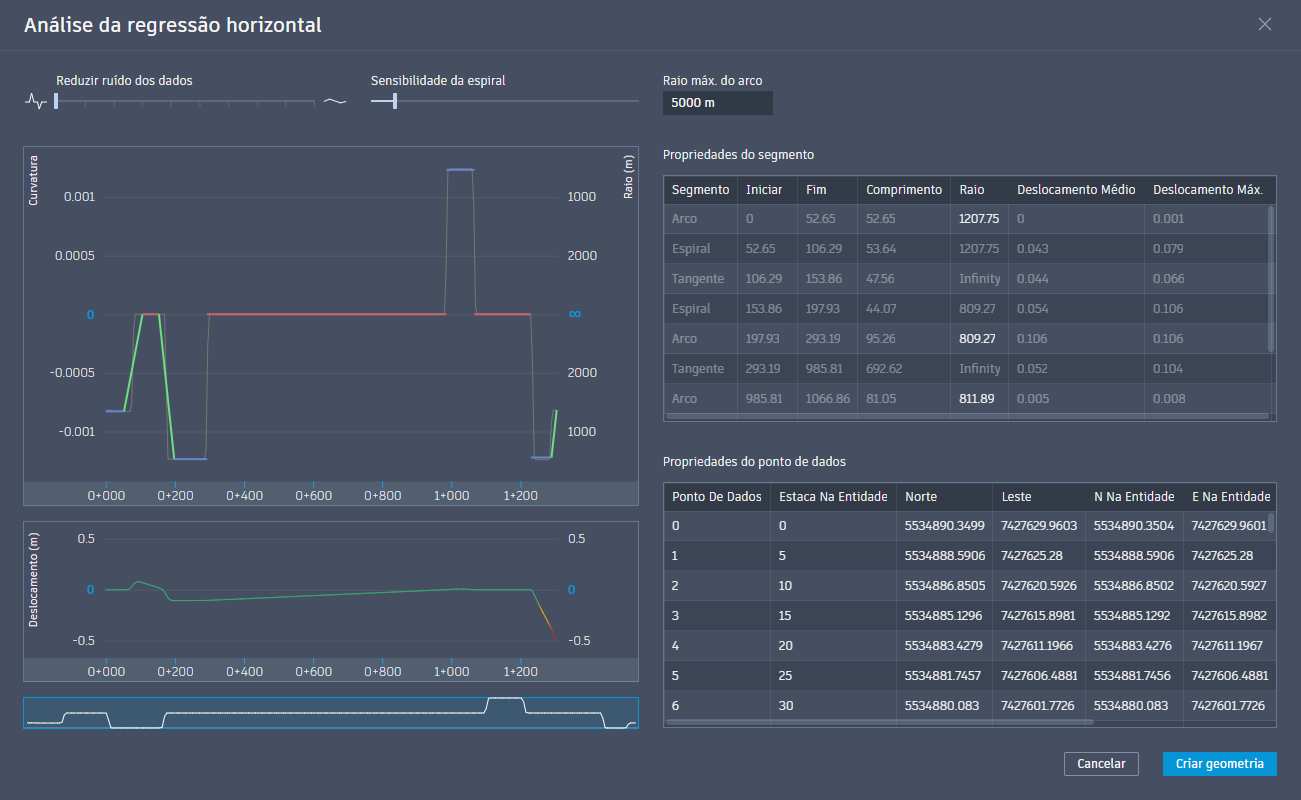Close the horizontal regression analysis dialog
The width and height of the screenshot is (1301, 800).
1265,25
